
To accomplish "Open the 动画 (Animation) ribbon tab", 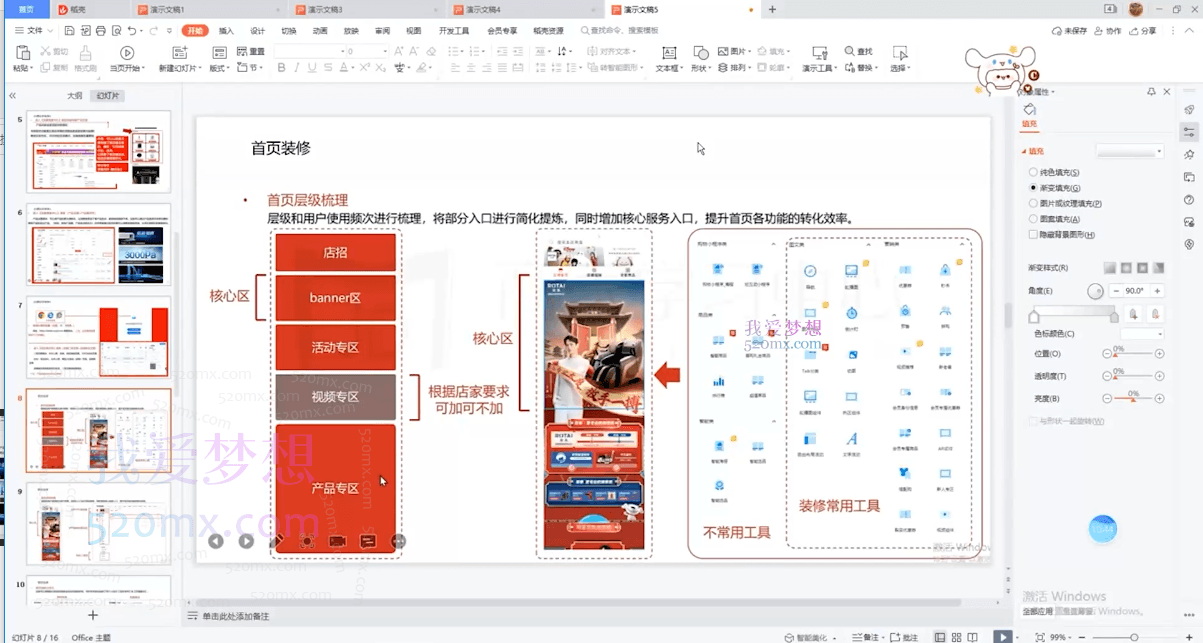I will [320, 31].
